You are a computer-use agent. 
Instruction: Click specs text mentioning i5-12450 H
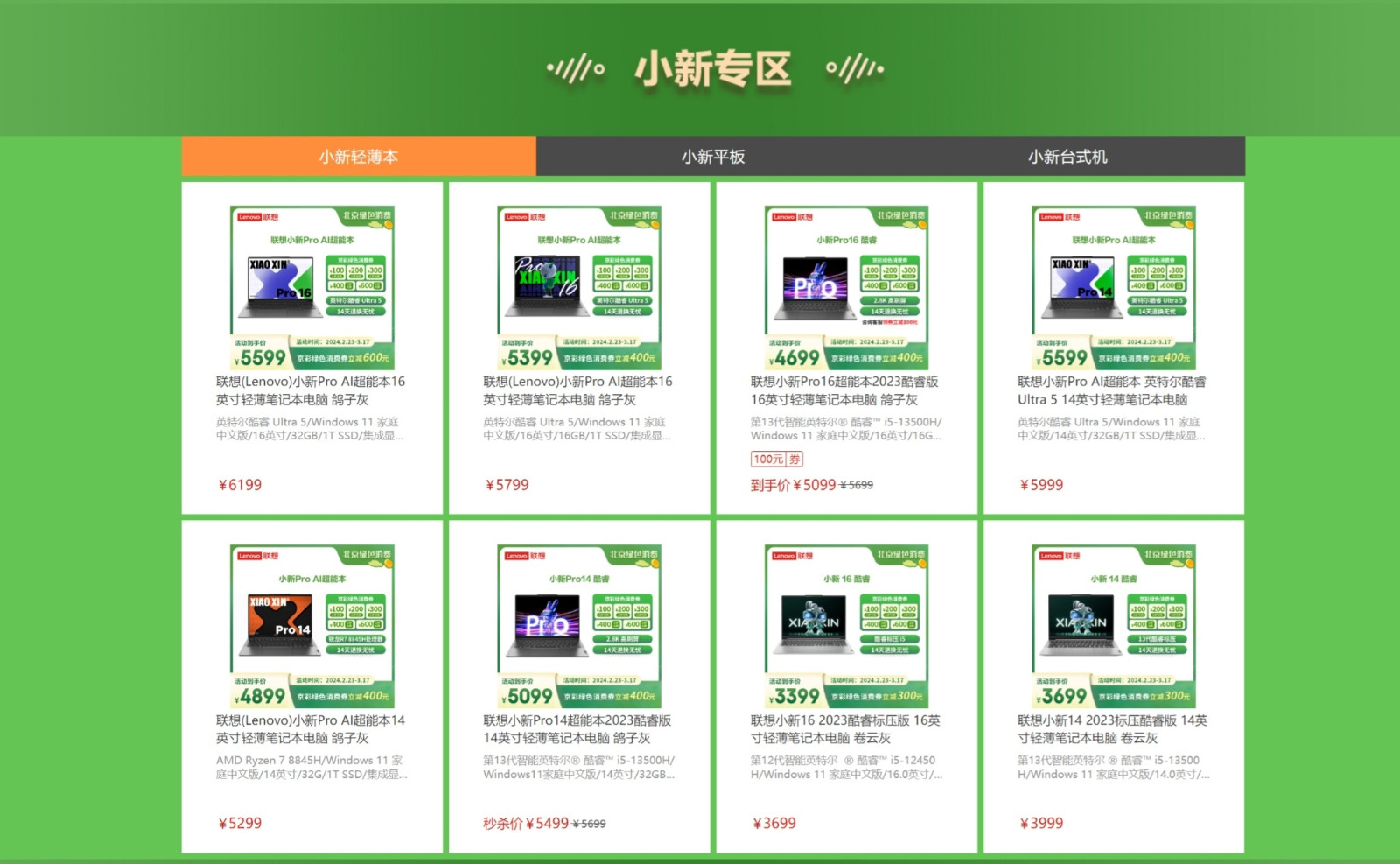click(846, 768)
